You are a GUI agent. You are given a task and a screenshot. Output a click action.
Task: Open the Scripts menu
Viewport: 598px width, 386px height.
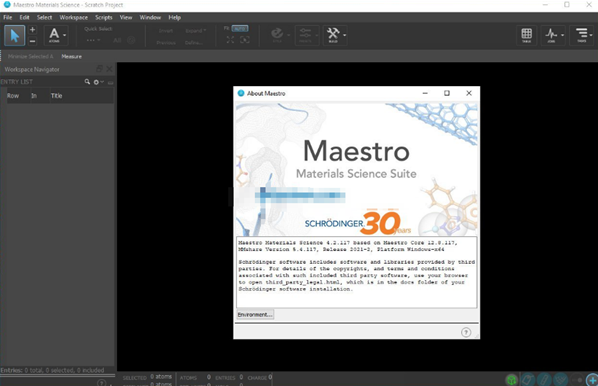point(104,18)
